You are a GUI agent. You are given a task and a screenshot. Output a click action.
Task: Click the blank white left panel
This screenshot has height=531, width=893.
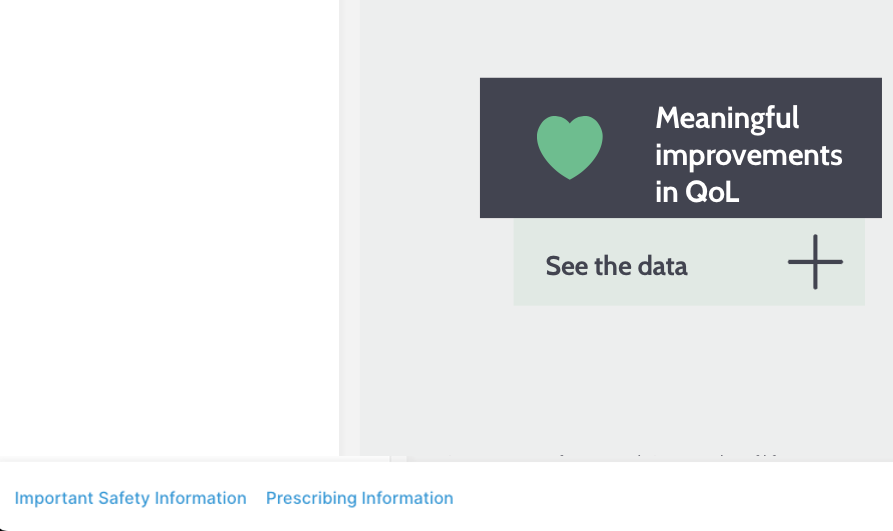click(x=170, y=230)
